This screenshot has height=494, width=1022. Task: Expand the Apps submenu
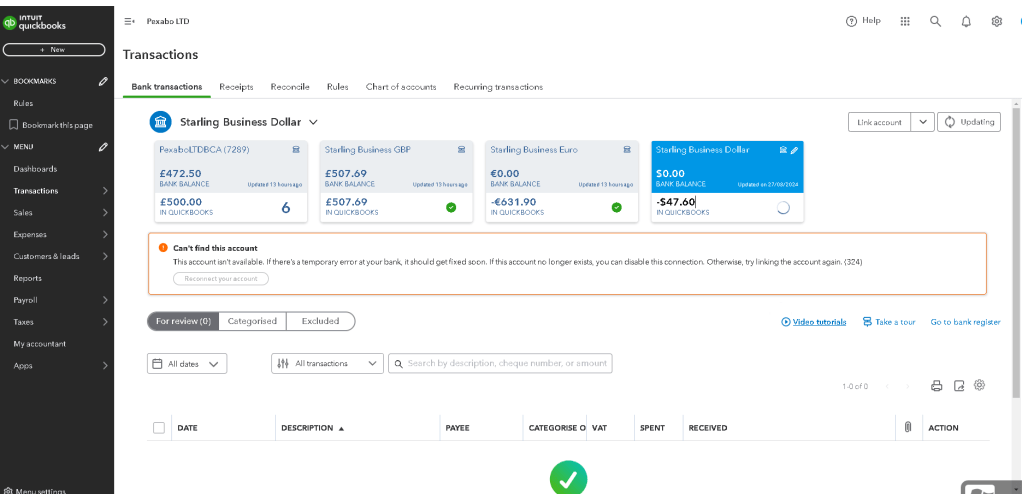(106, 366)
